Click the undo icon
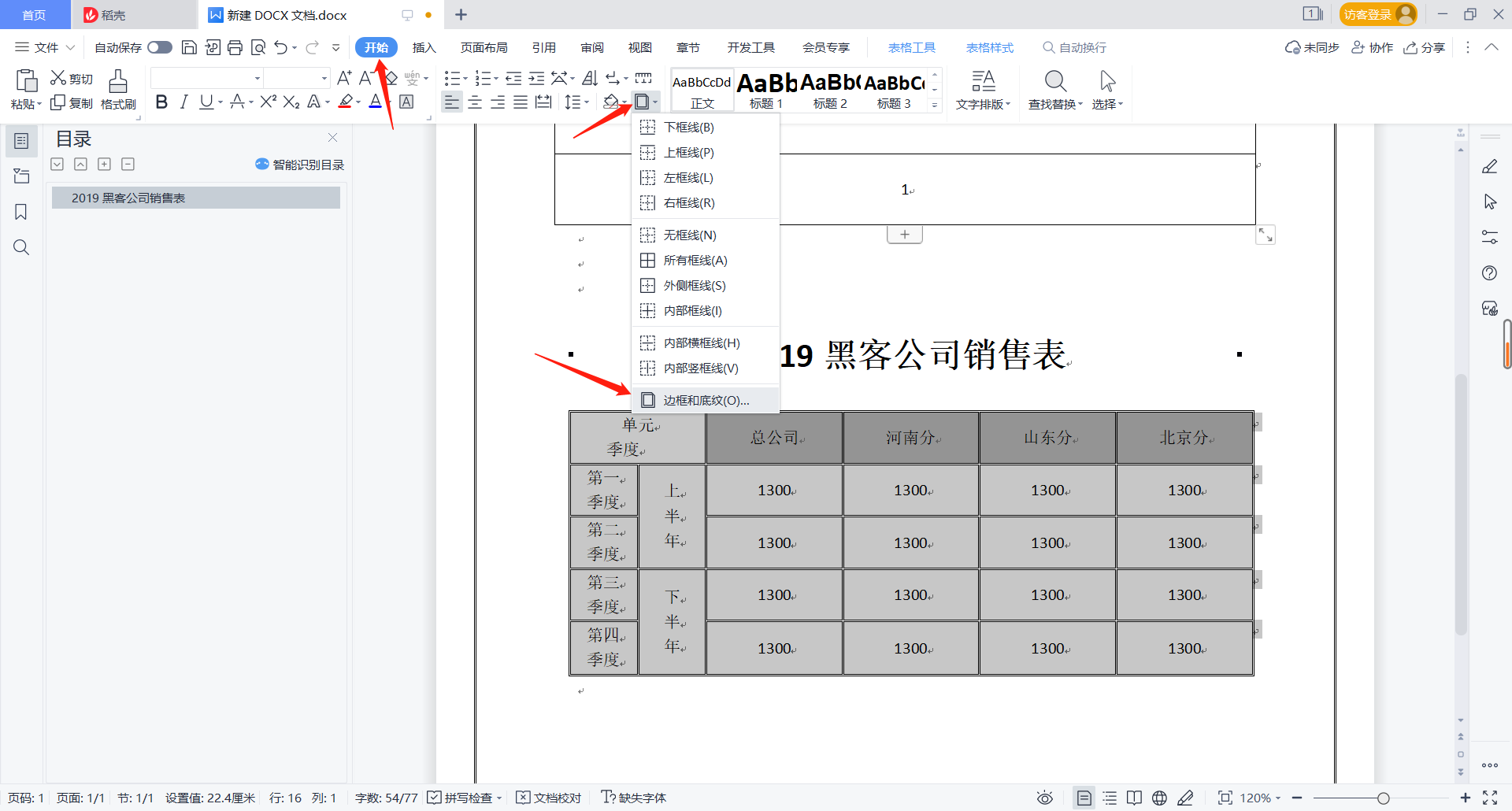Screen dimensions: 1512x811 click(x=281, y=47)
